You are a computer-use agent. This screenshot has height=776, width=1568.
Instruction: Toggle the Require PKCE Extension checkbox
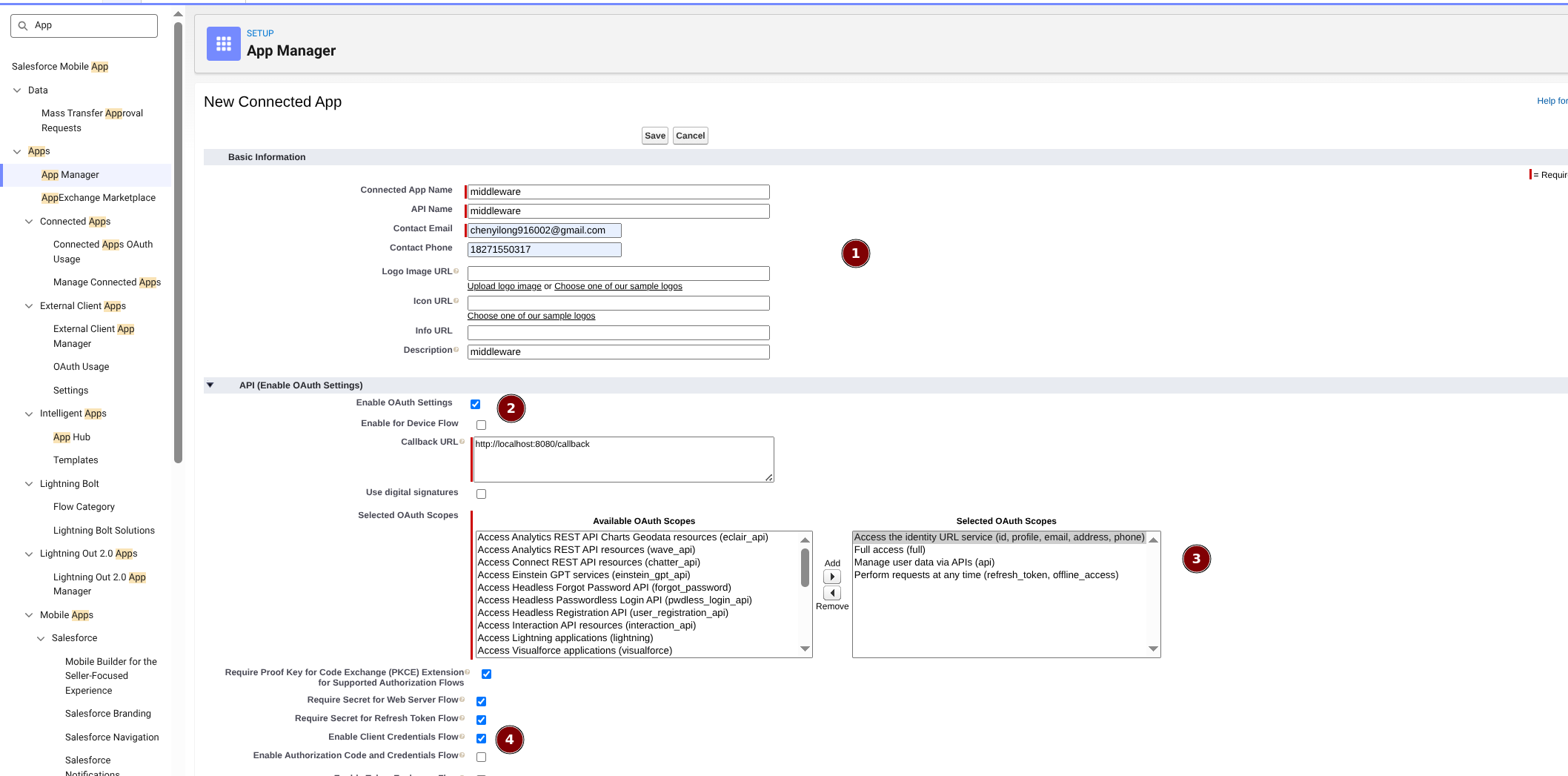(486, 674)
